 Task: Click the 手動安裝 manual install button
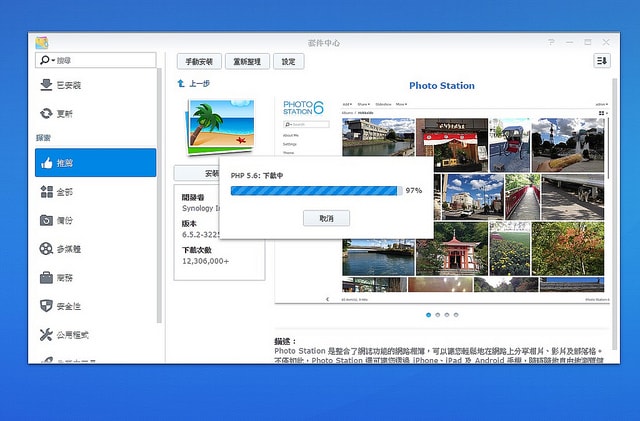coord(199,61)
